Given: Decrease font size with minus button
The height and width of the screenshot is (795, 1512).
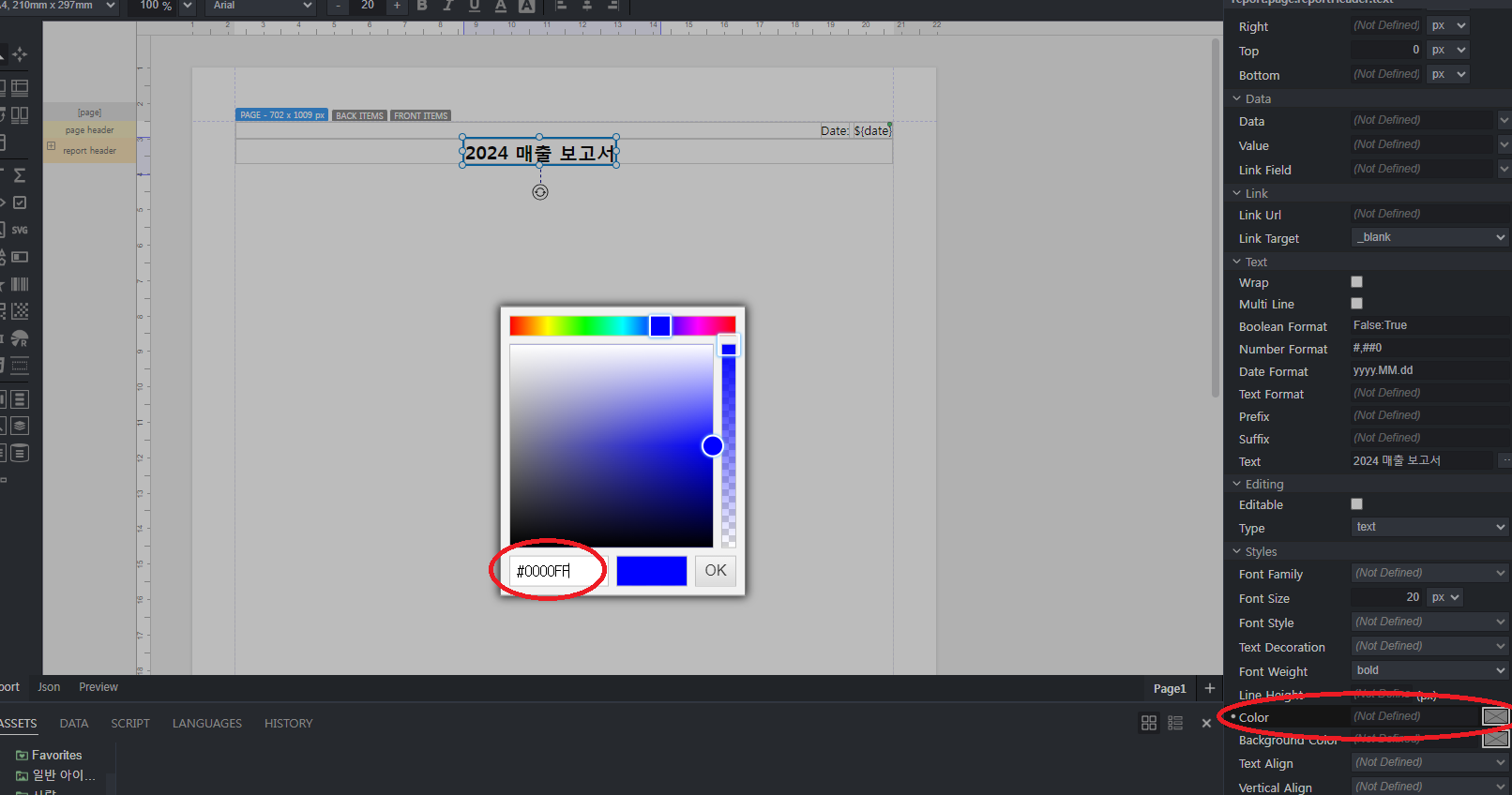Looking at the screenshot, I should [x=339, y=6].
